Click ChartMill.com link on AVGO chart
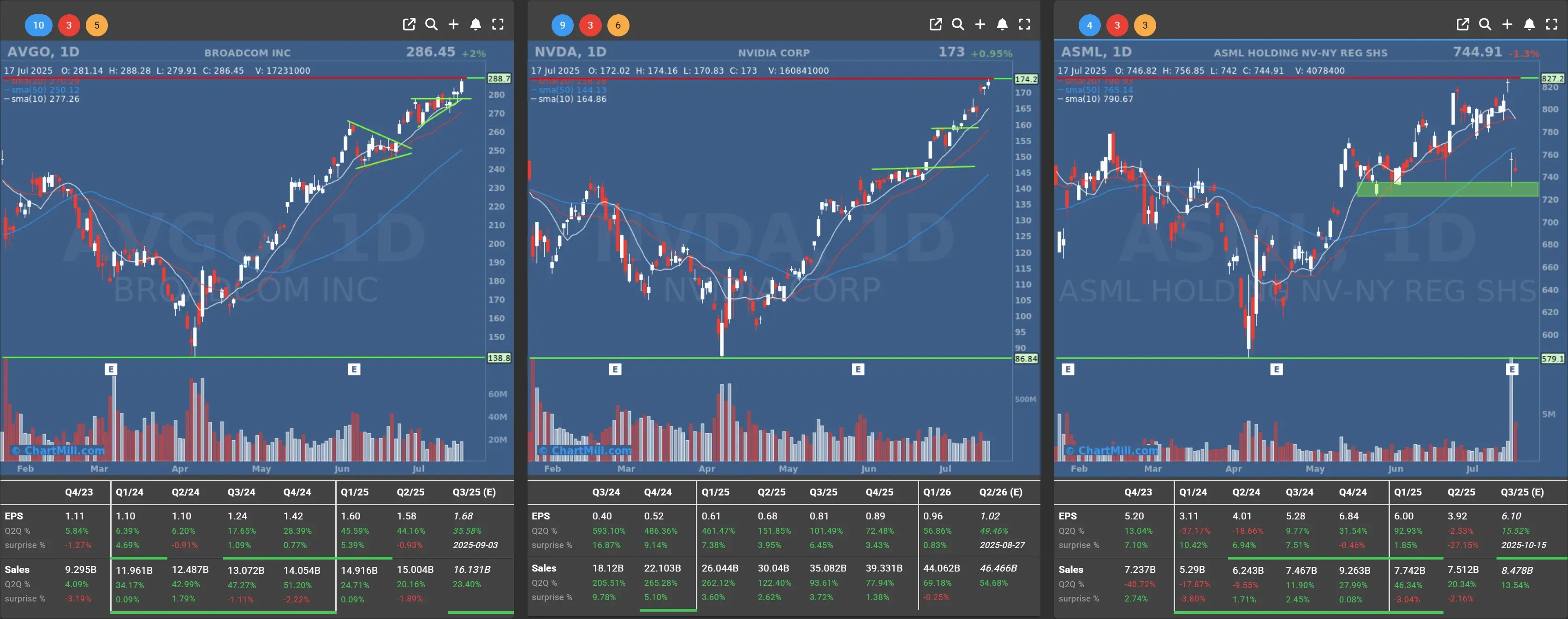This screenshot has width=1568, height=619. click(x=59, y=451)
